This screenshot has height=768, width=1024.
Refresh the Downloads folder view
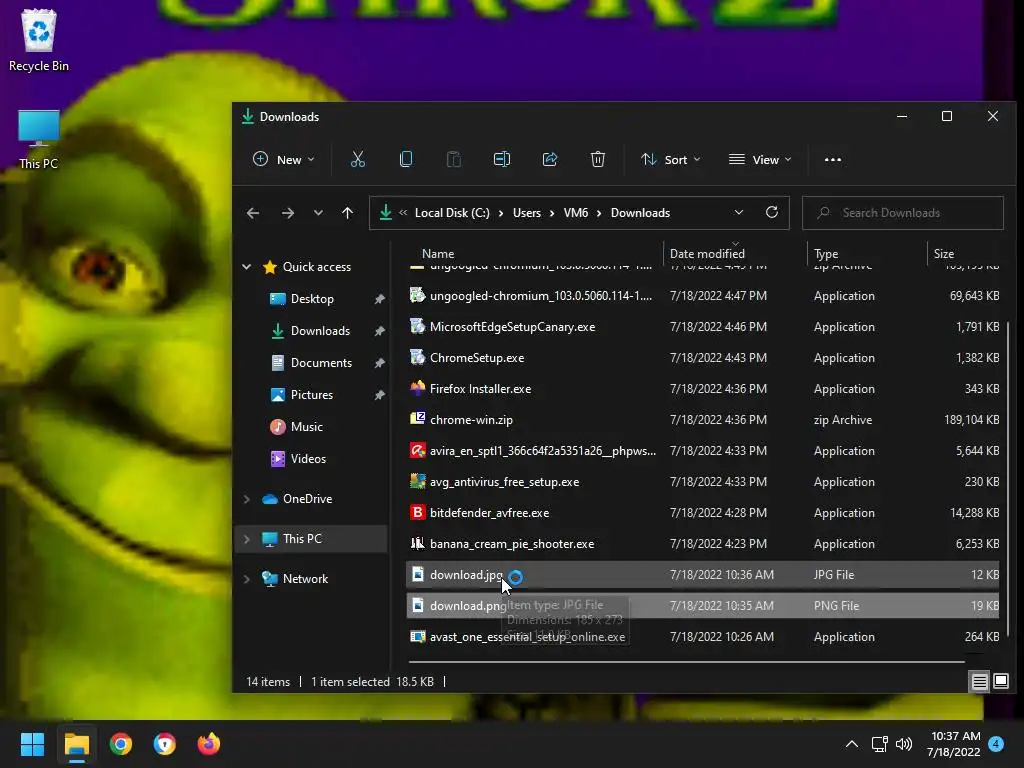772,212
